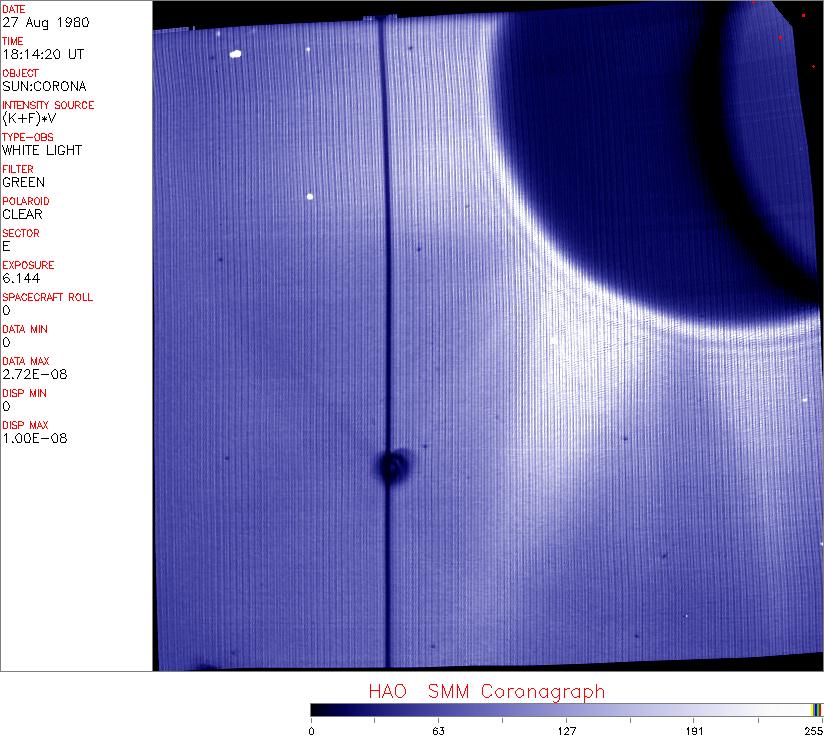Click the SPACECRAFT ROLL label

[48, 297]
